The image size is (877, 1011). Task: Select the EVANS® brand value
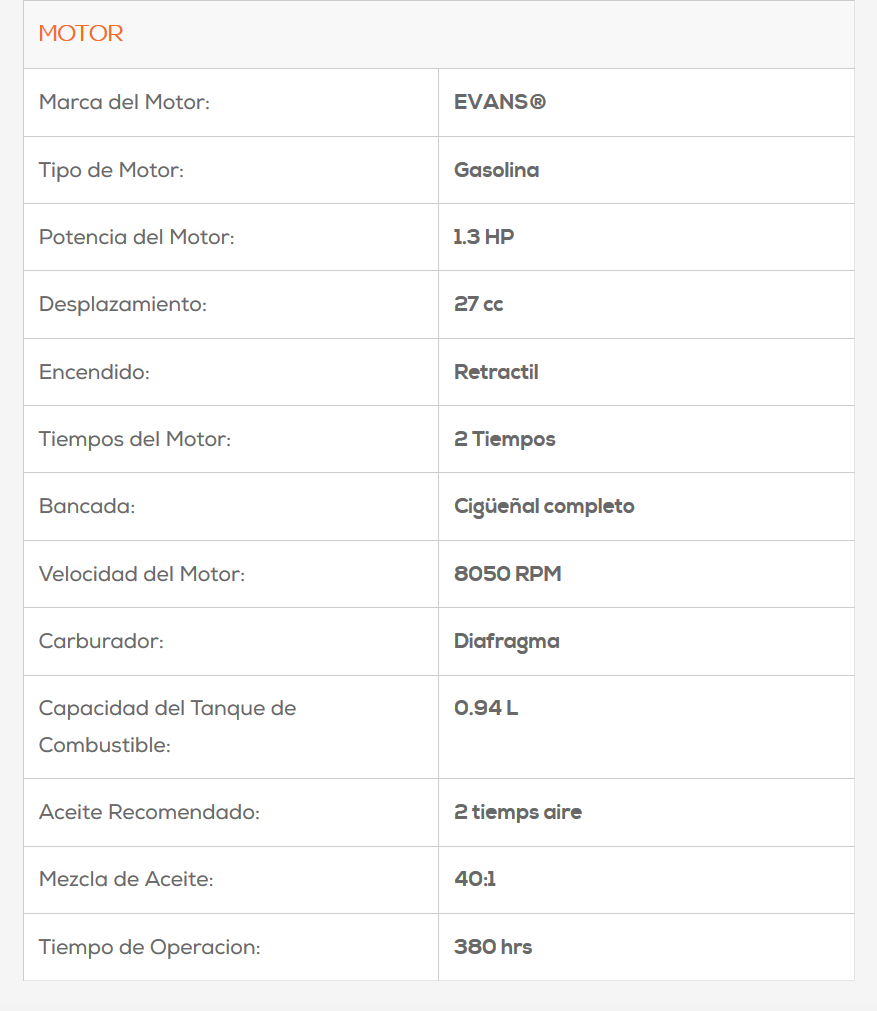pos(500,102)
